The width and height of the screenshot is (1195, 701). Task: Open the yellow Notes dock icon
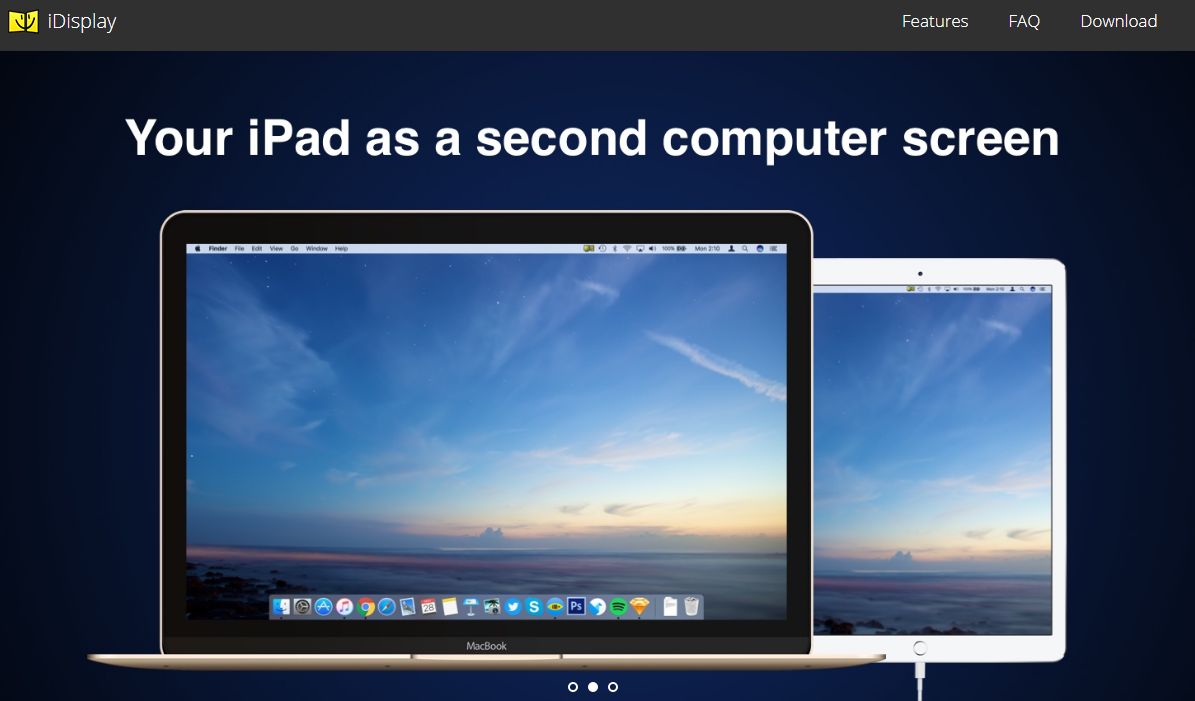450,607
